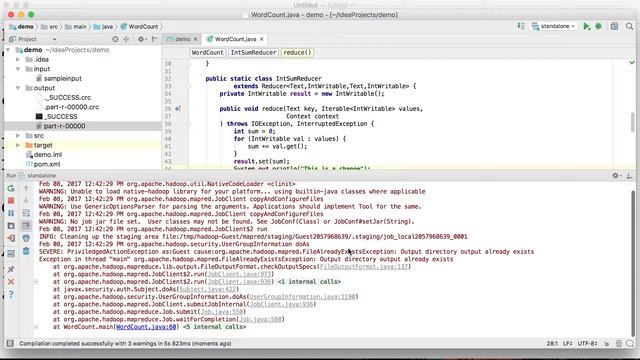Start debugging with the bug icon
This screenshot has height=360, width=640.
(x=599, y=26)
